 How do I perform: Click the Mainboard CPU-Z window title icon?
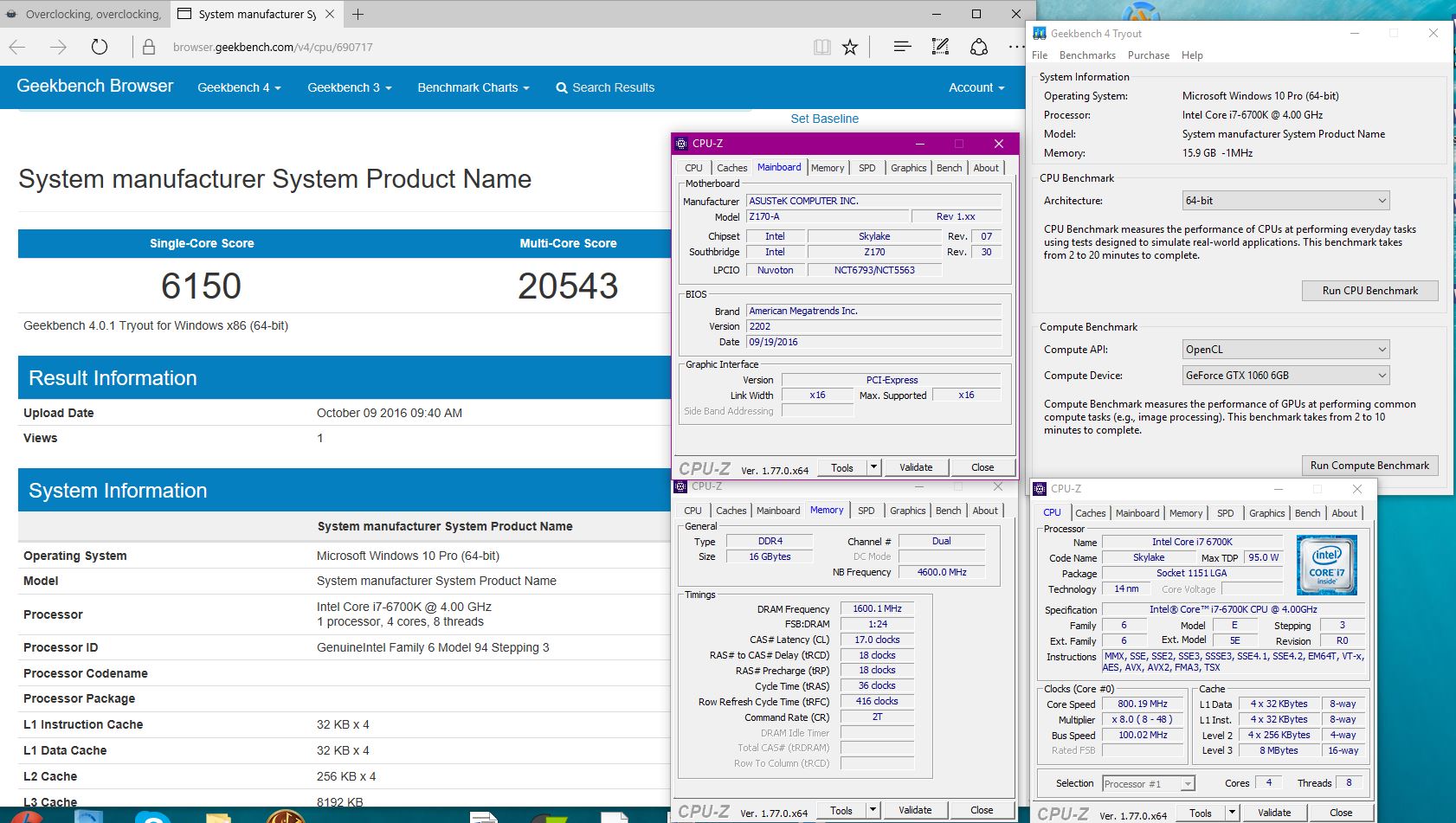click(681, 144)
